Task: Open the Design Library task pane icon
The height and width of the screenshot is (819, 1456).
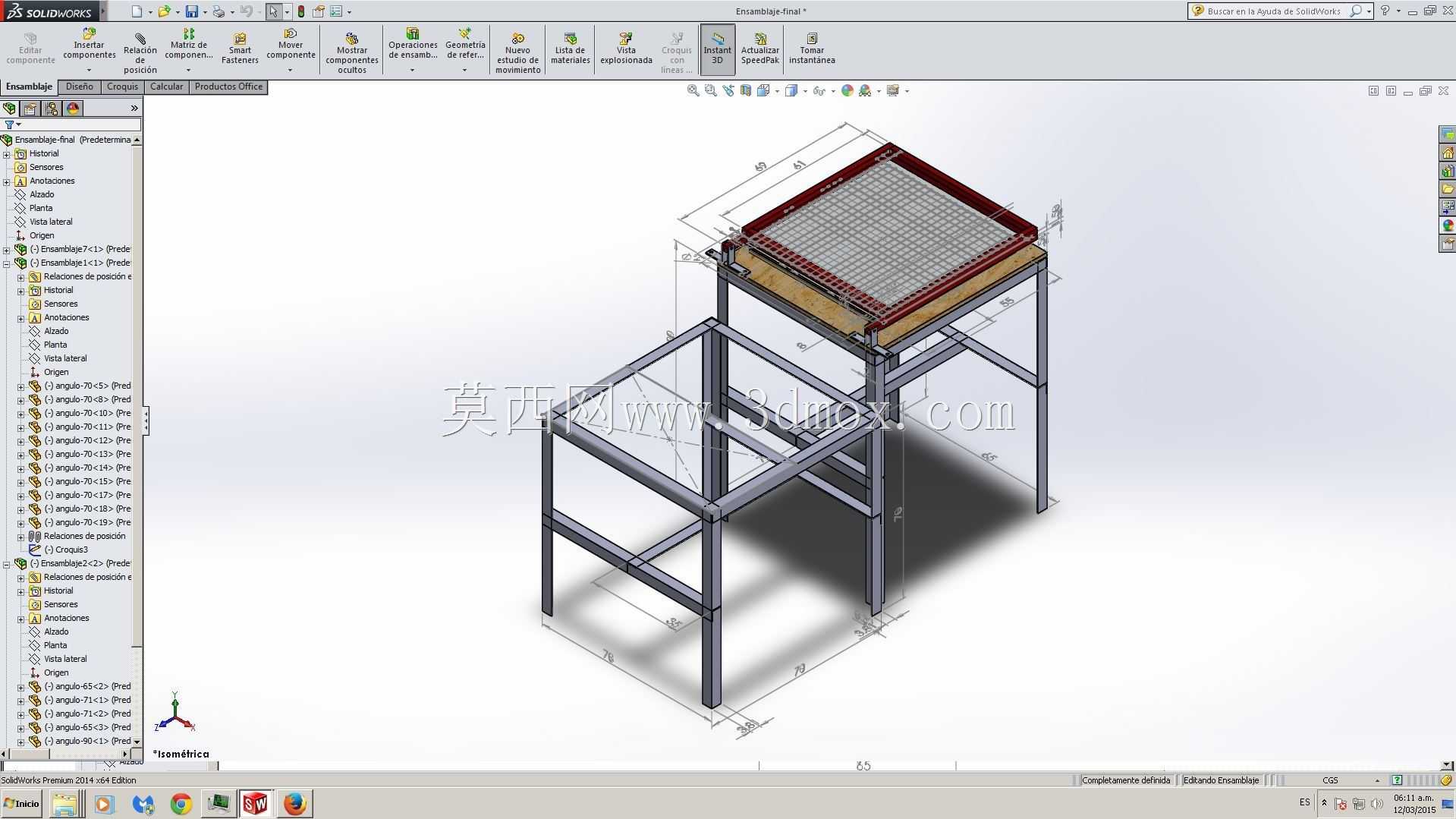Action: 1448,171
